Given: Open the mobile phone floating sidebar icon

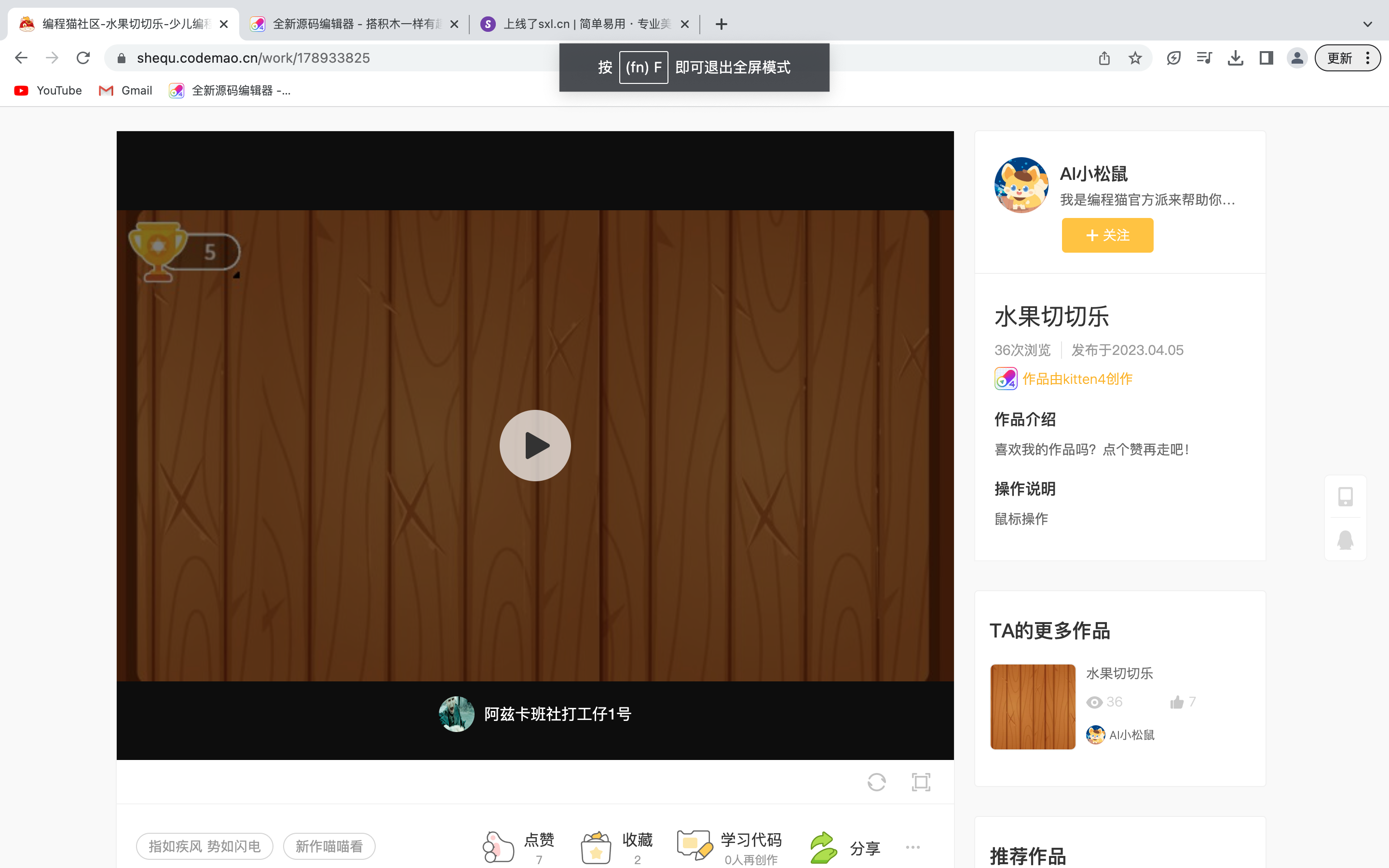Looking at the screenshot, I should (x=1346, y=496).
